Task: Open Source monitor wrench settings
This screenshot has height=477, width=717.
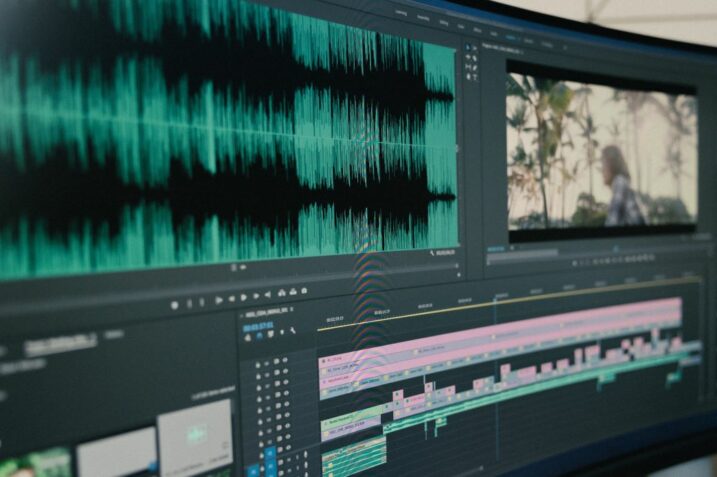Action: pos(432,253)
